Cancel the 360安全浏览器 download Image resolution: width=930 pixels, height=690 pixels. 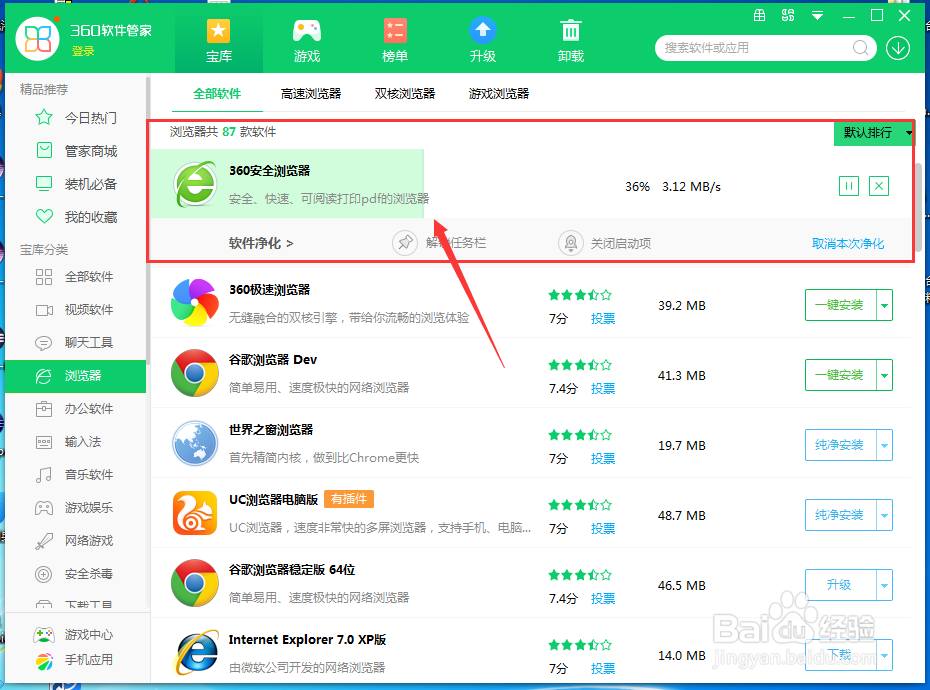879,186
